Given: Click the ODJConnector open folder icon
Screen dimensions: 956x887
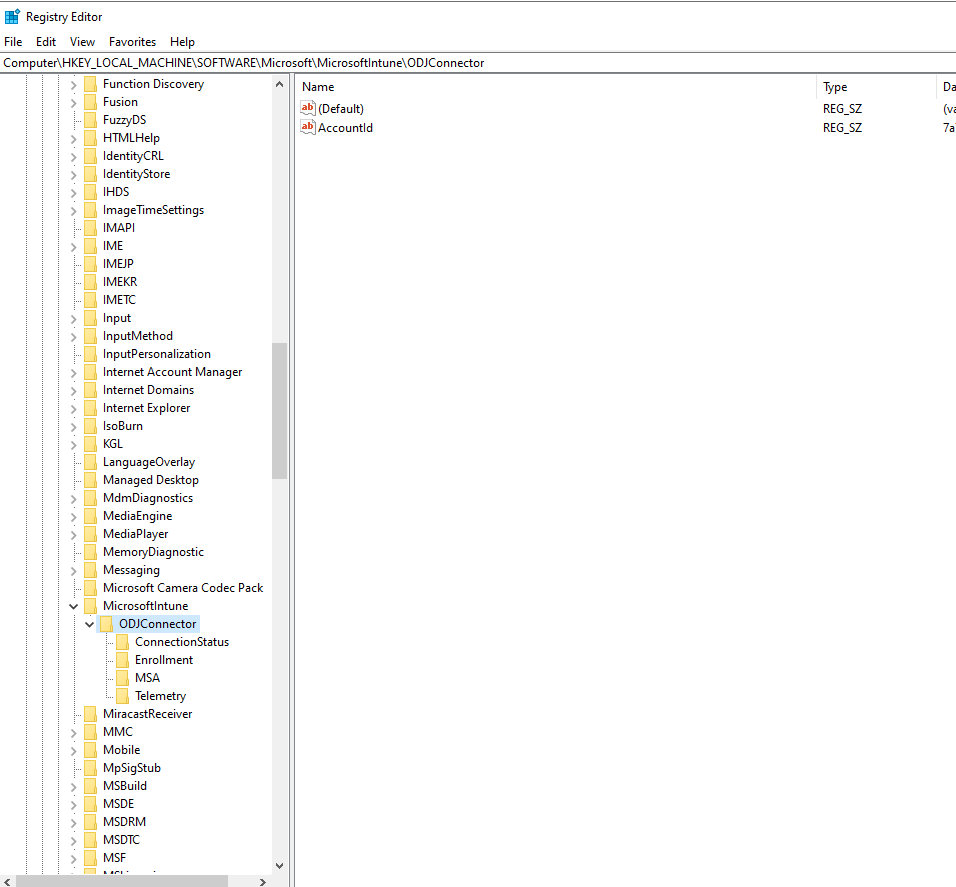Looking at the screenshot, I should click(106, 624).
